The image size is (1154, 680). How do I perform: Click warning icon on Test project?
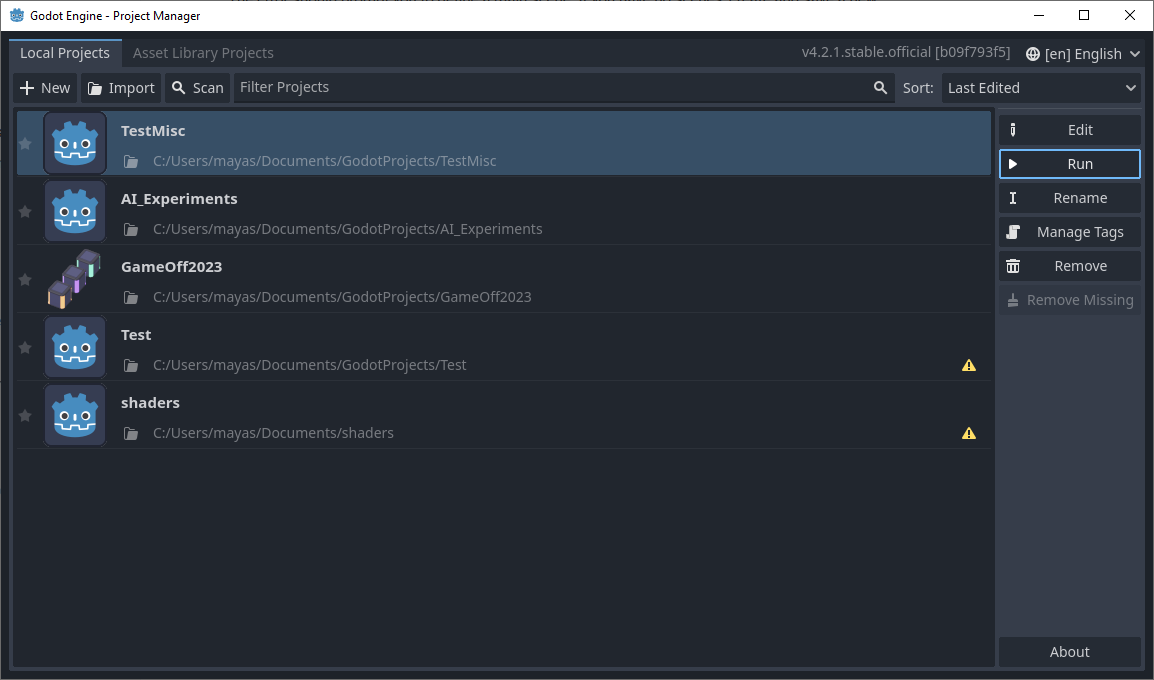click(969, 365)
